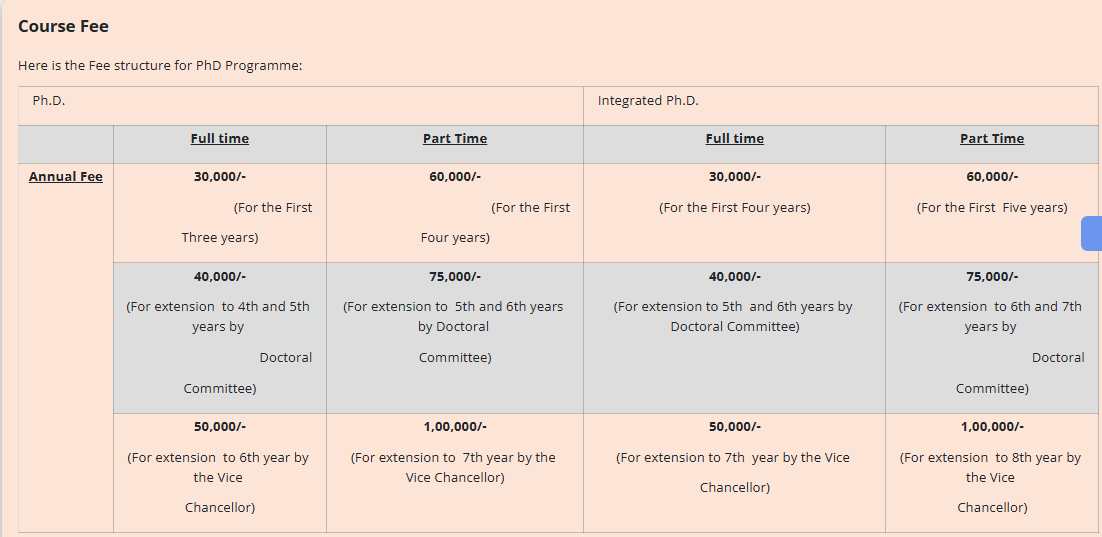Viewport: 1102px width, 537px height.
Task: Click the blue floating widget at right edge
Action: [1091, 233]
